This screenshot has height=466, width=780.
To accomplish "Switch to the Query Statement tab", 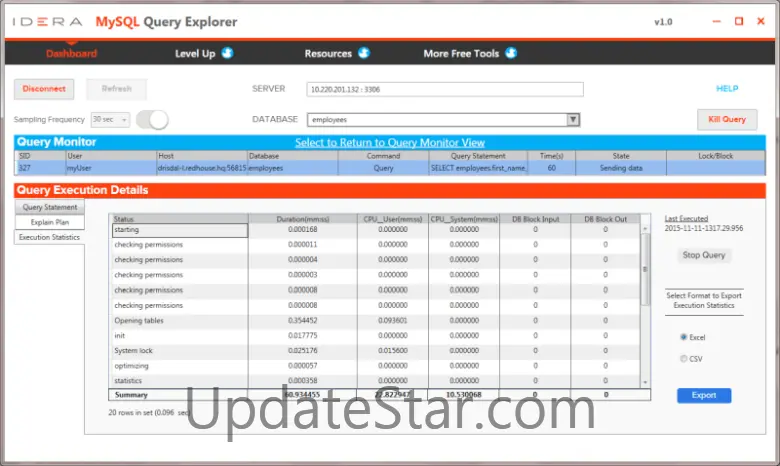I will (50, 207).
